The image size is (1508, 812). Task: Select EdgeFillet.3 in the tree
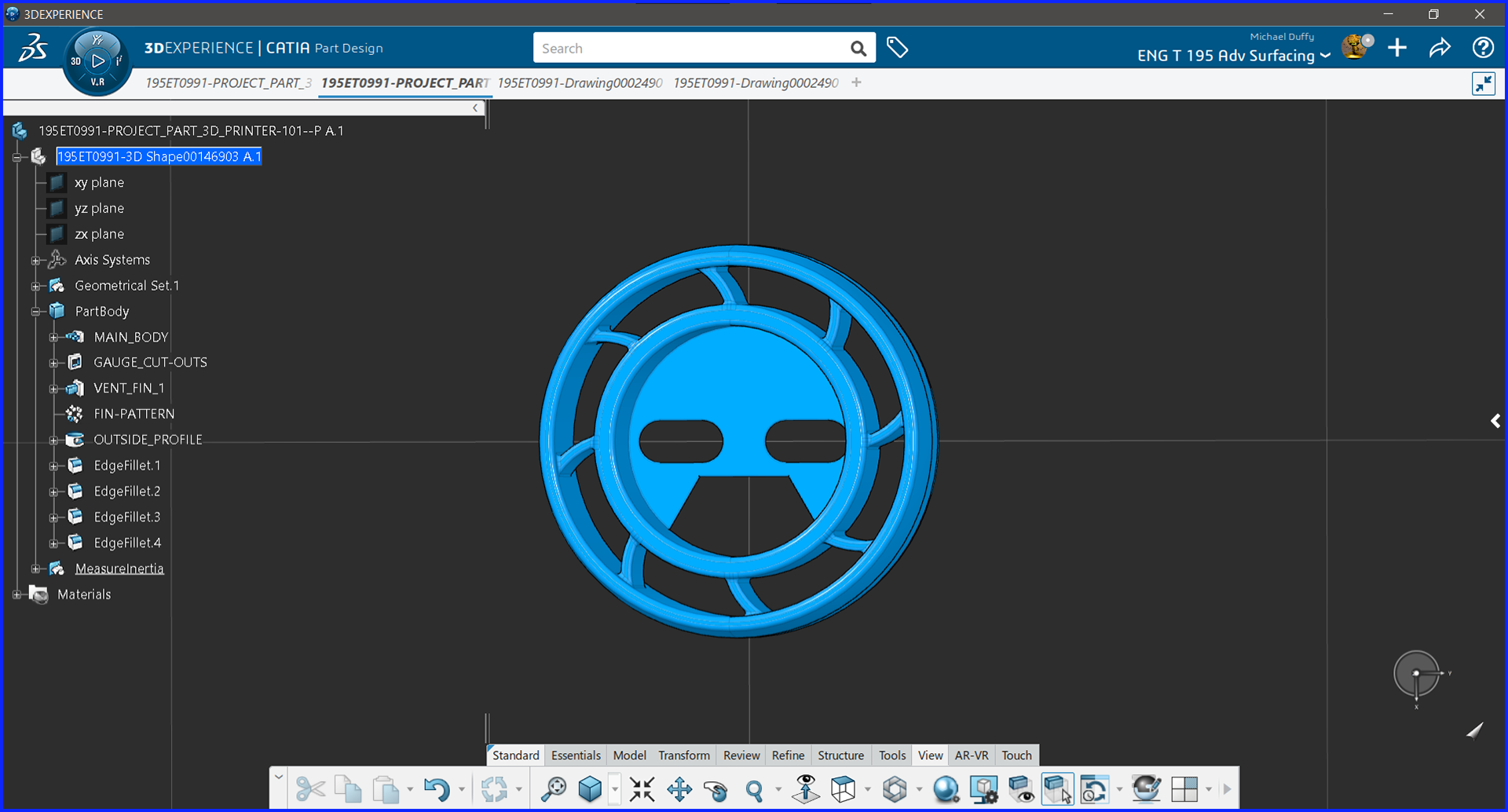point(127,517)
